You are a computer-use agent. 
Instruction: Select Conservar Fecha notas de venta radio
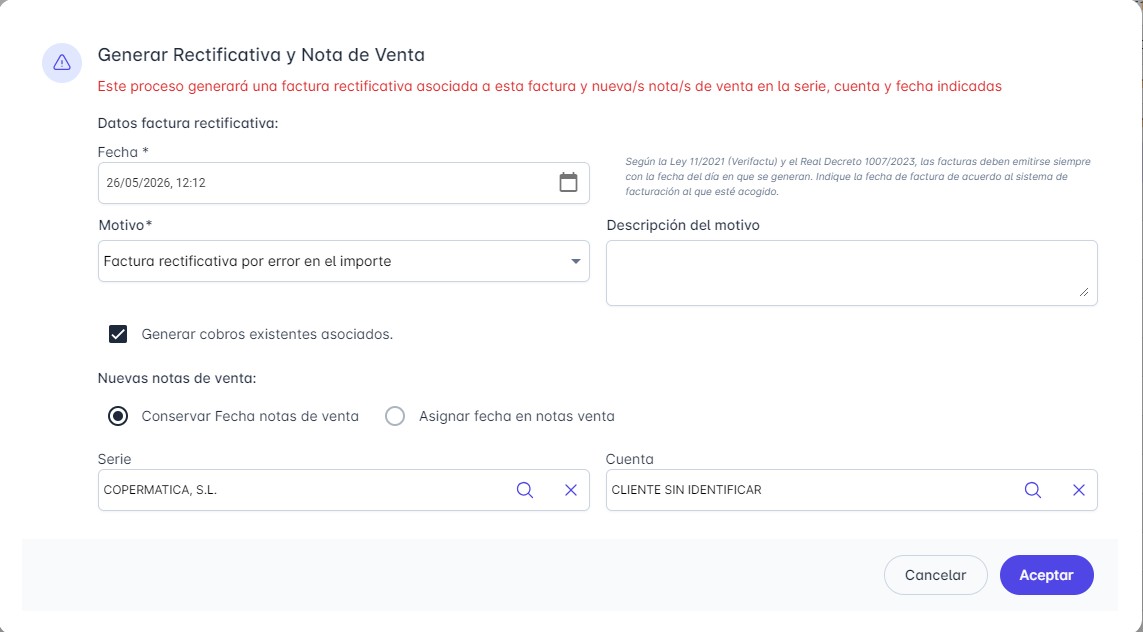pos(118,416)
